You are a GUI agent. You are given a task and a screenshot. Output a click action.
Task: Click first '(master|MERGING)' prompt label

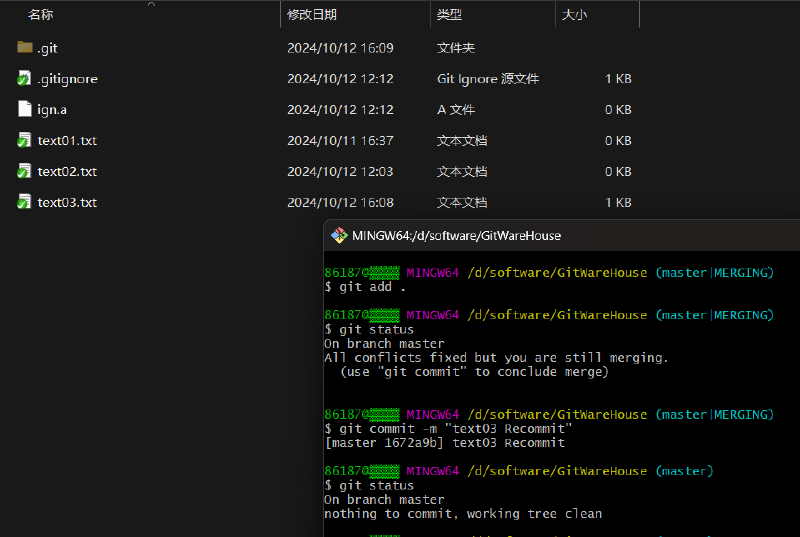[x=714, y=273]
